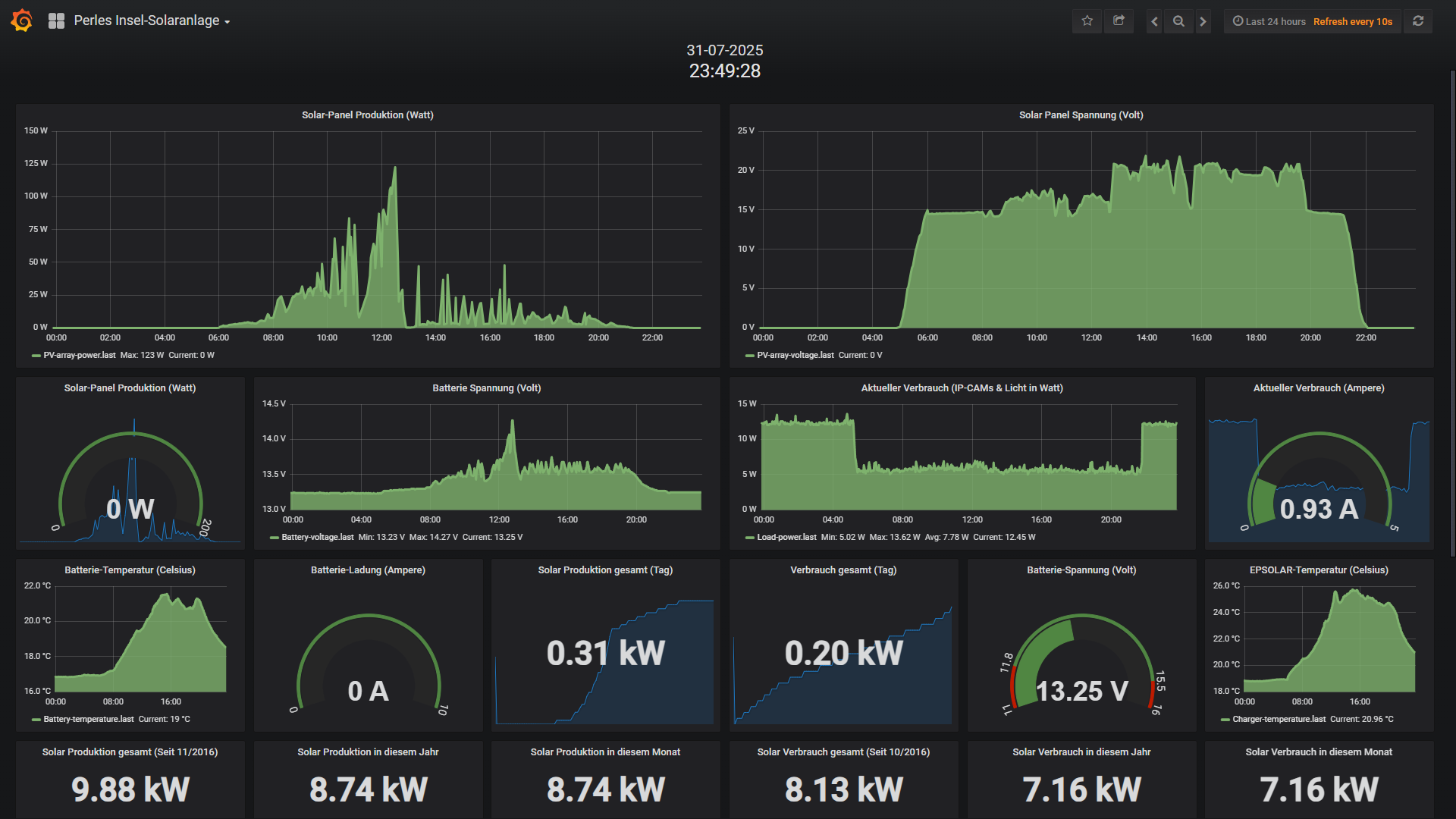Open the Solar Panel Spannung (Volt) panel menu
The image size is (1456, 819).
point(1081,115)
